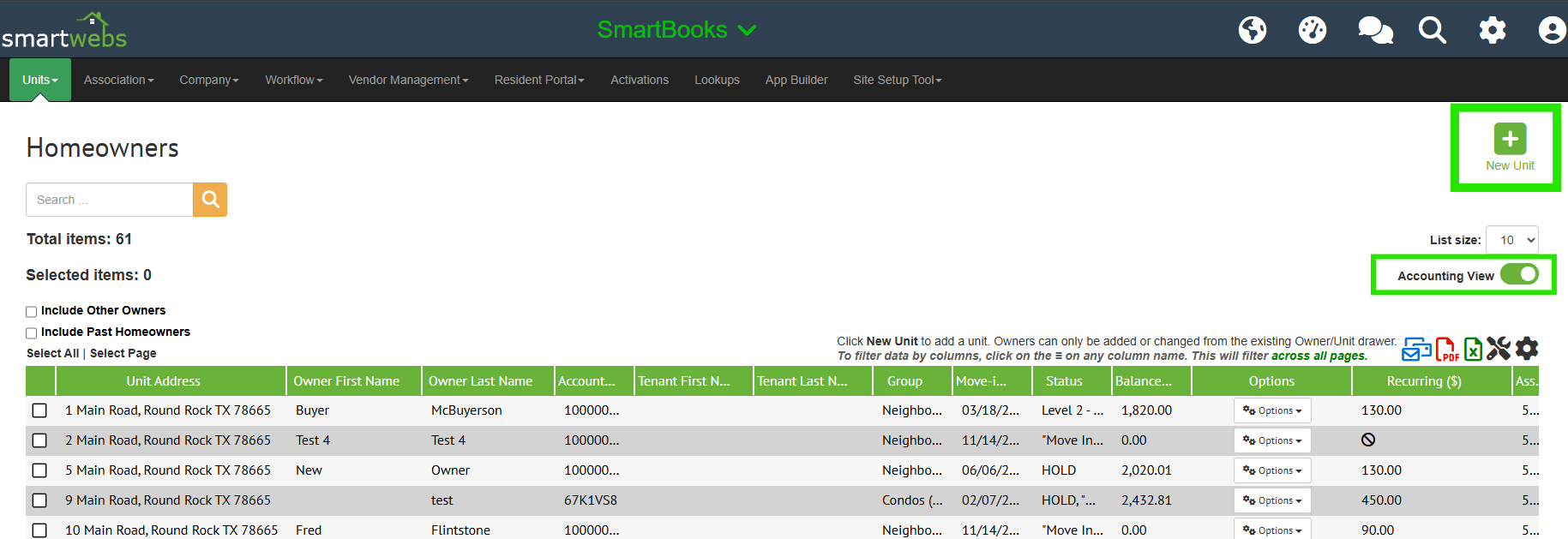
Task: Open the Vendor Management menu
Action: (x=408, y=80)
